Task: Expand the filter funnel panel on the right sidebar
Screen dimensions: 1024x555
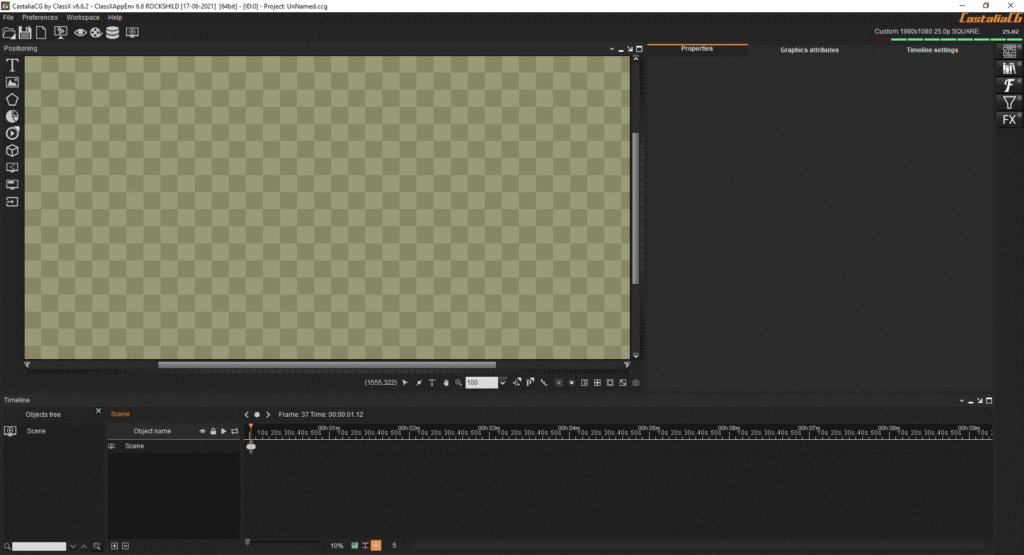Action: point(1009,103)
